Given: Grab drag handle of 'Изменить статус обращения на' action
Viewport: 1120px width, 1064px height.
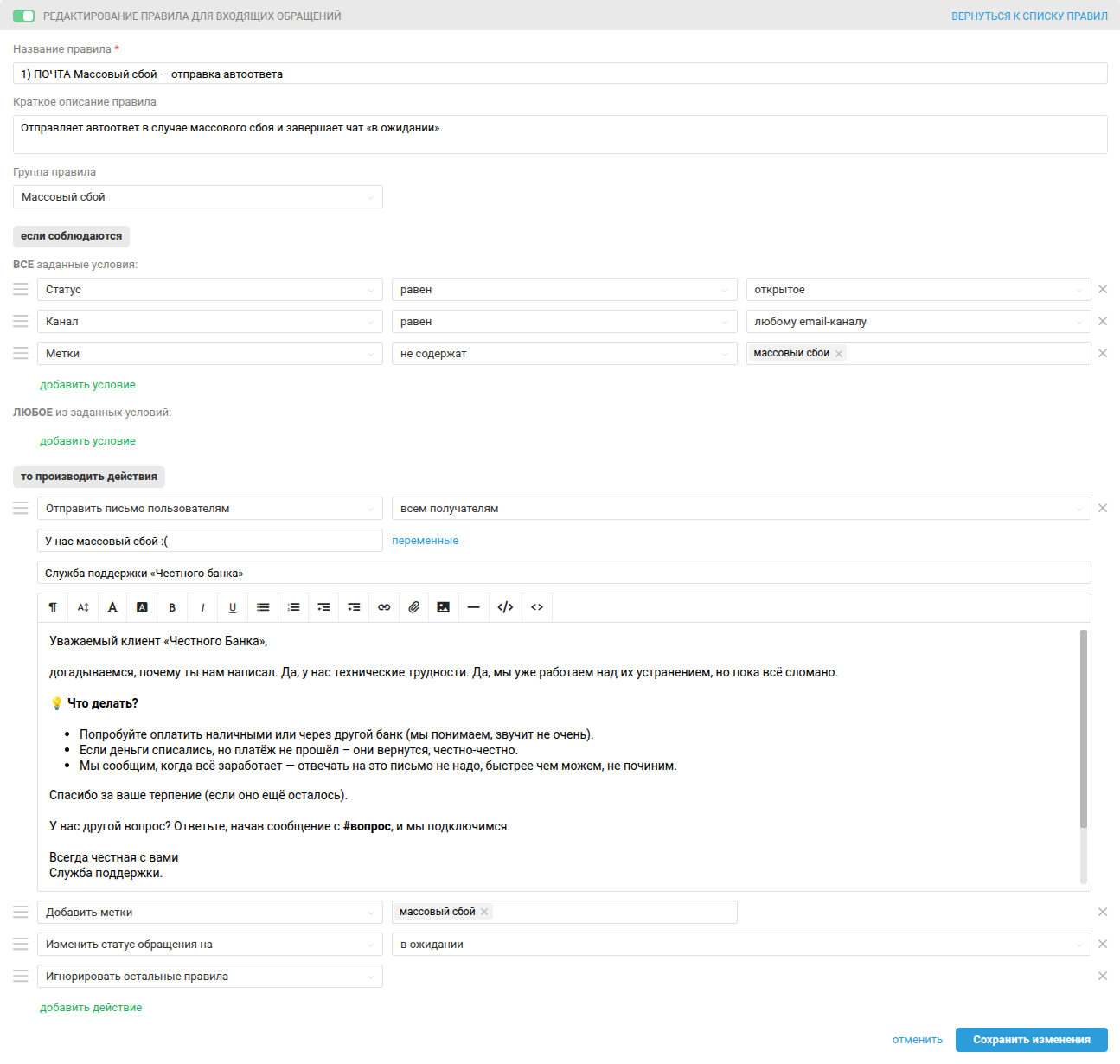Looking at the screenshot, I should (21, 944).
